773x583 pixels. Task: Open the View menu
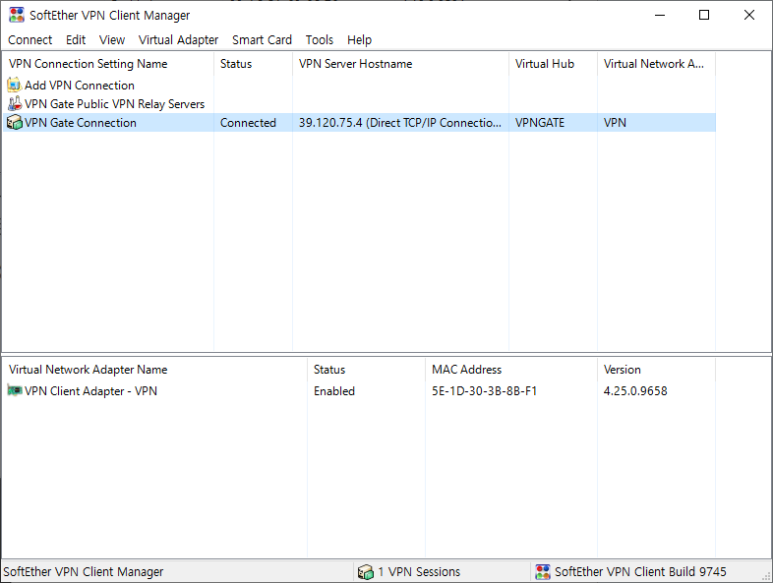click(112, 40)
